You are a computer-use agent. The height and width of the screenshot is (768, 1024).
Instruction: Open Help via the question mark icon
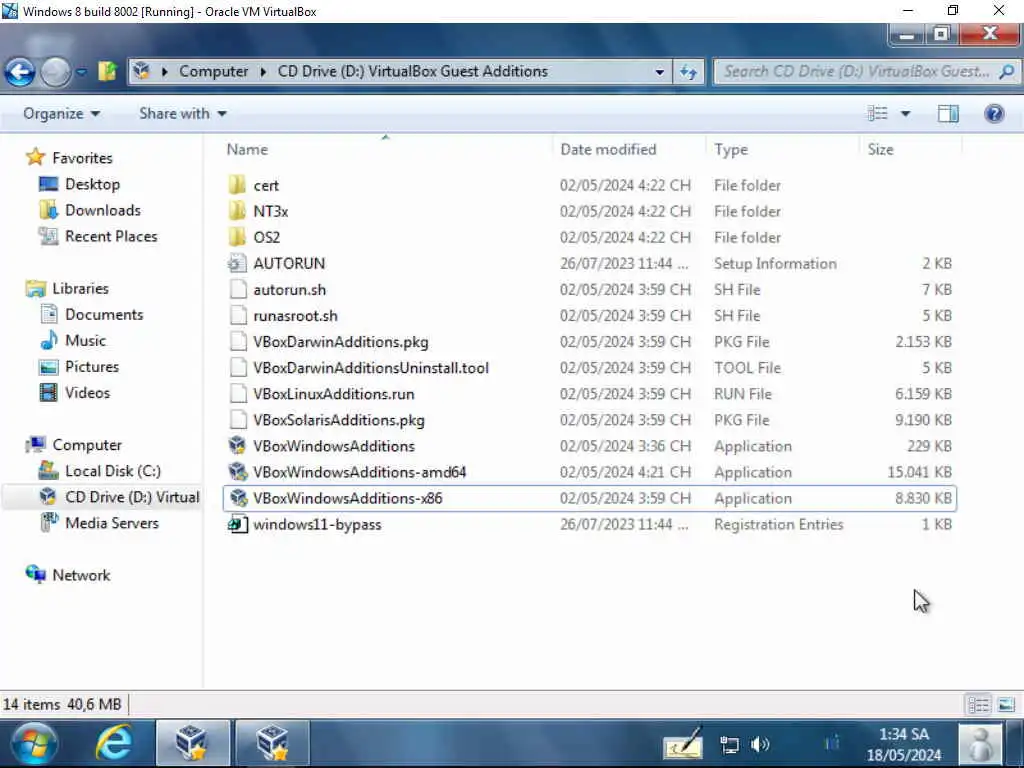[994, 114]
